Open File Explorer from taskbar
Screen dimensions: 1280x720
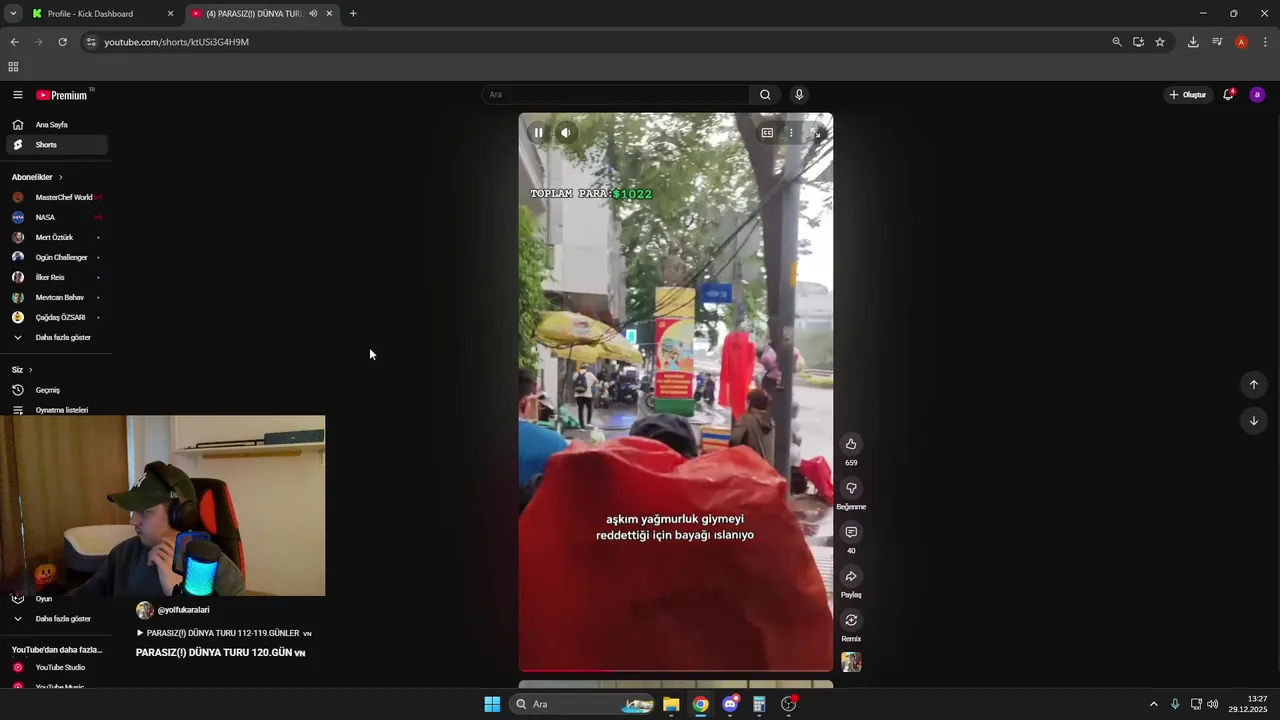point(671,704)
